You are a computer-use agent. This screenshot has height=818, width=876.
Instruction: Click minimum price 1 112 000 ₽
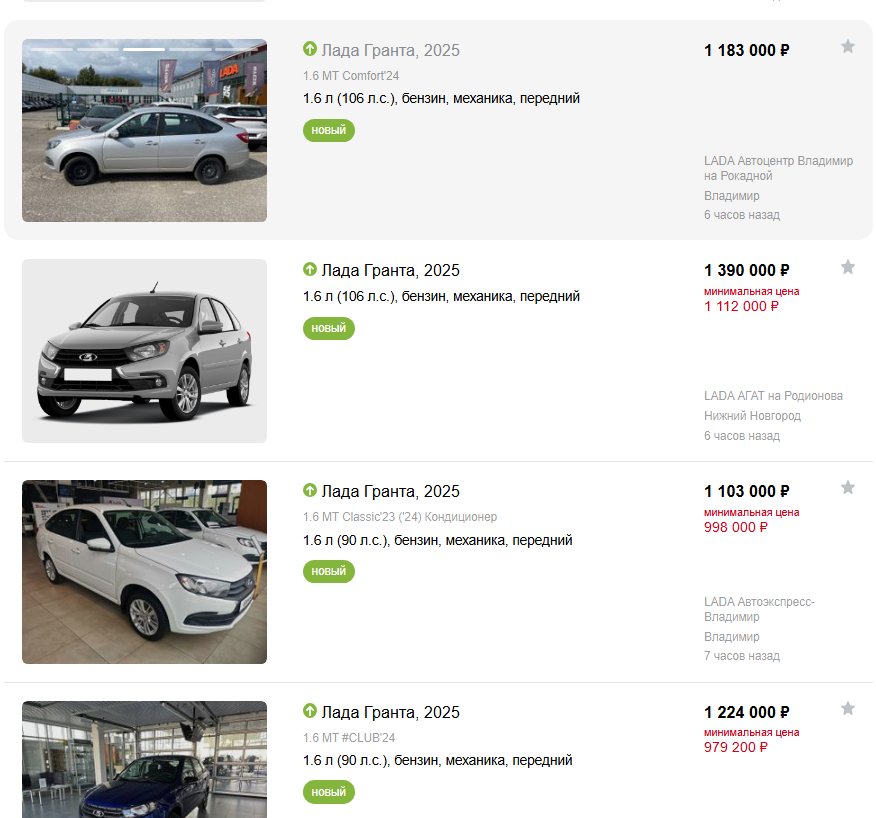click(x=741, y=306)
